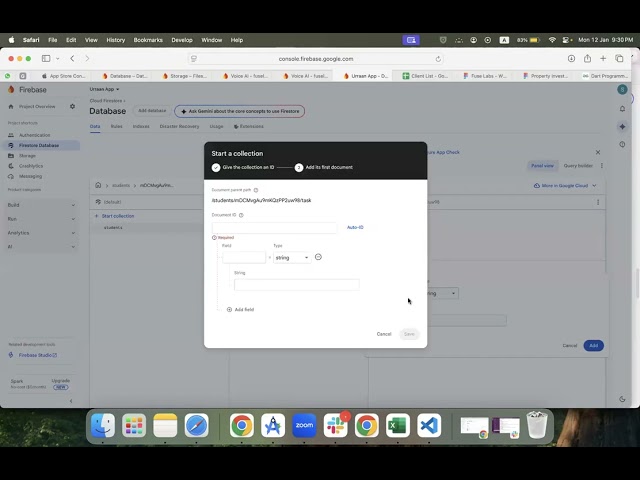Click the user account avatar
Image resolution: width=640 pixels, height=480 pixels.
click(x=622, y=89)
